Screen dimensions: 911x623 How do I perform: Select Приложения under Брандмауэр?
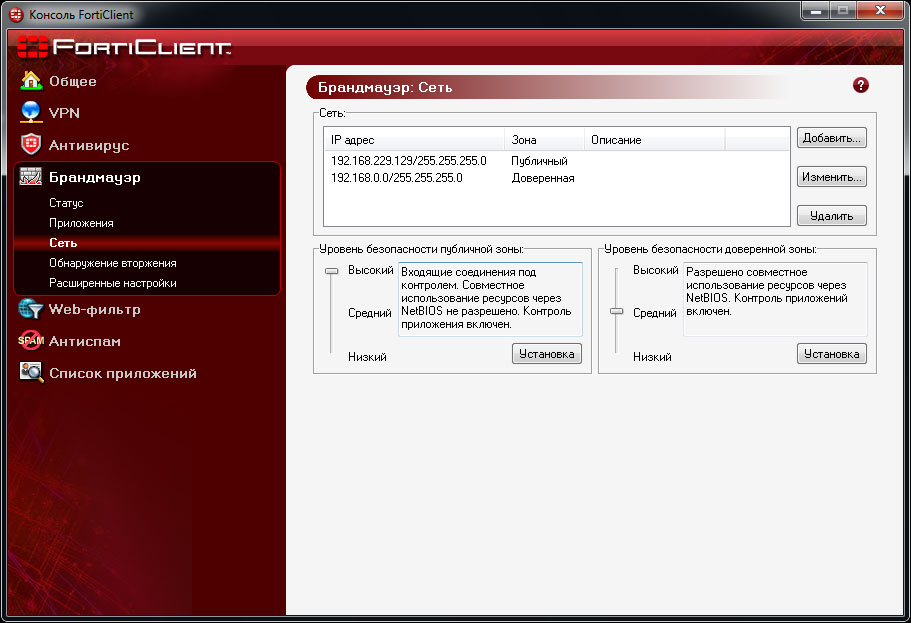[x=81, y=223]
